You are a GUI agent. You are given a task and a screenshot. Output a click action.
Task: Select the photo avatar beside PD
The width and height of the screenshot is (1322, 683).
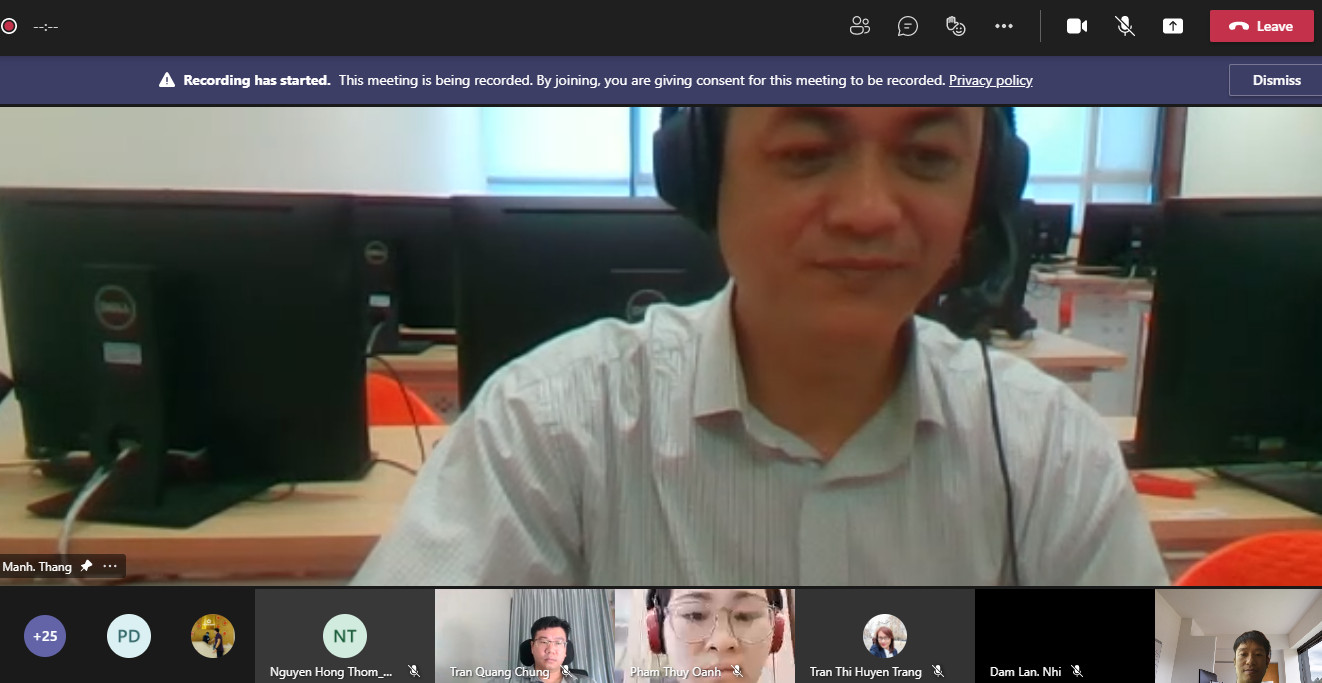[x=213, y=636]
